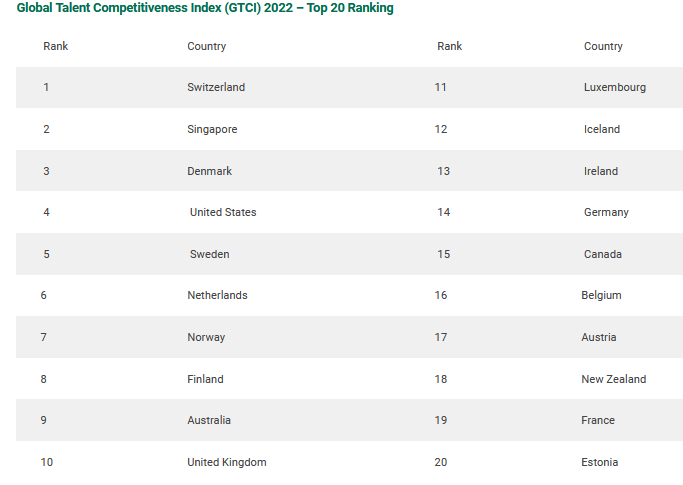Click on Iceland in the table
Screen dimensions: 683x485
pos(602,129)
